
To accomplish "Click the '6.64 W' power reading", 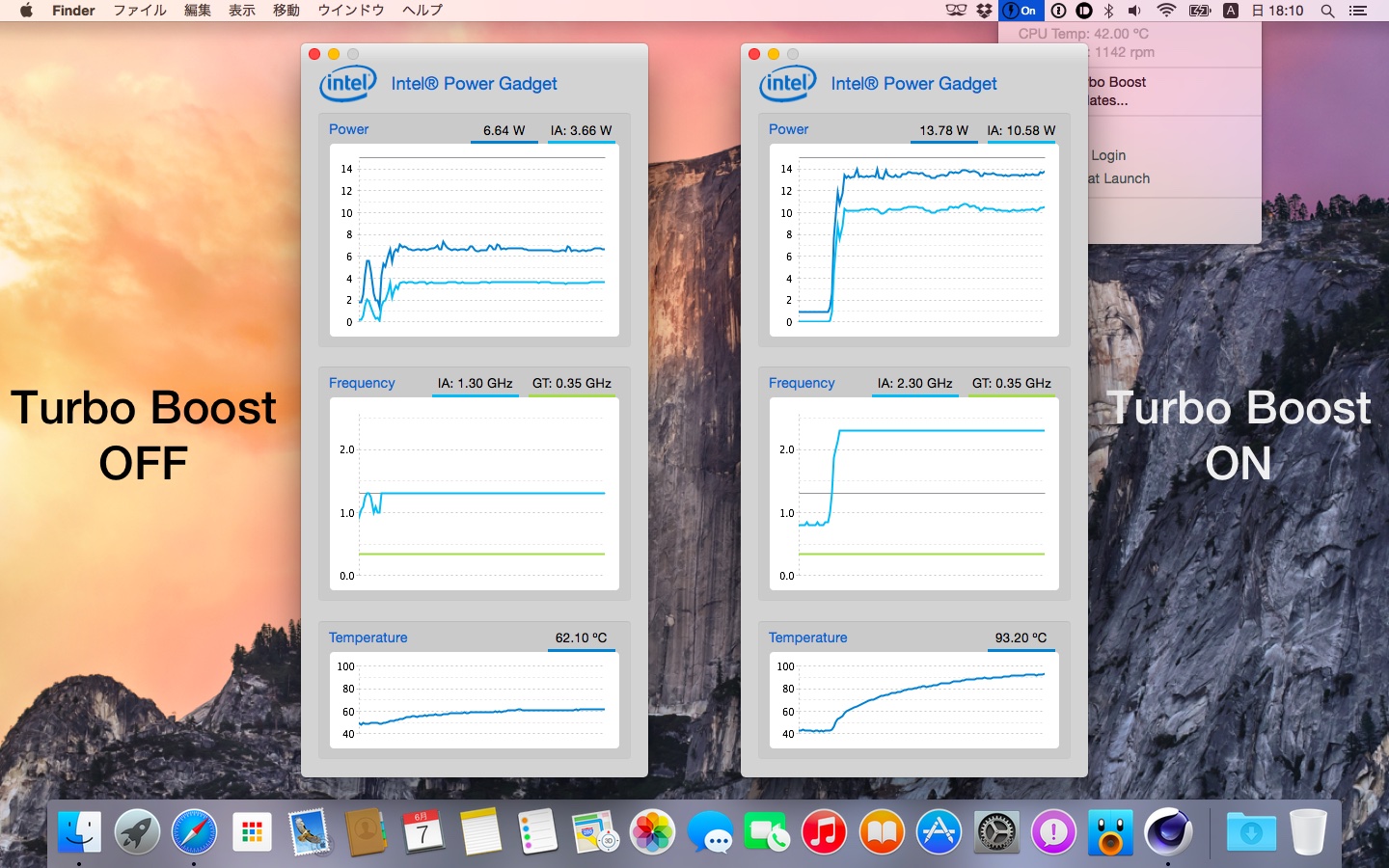I will (x=504, y=130).
